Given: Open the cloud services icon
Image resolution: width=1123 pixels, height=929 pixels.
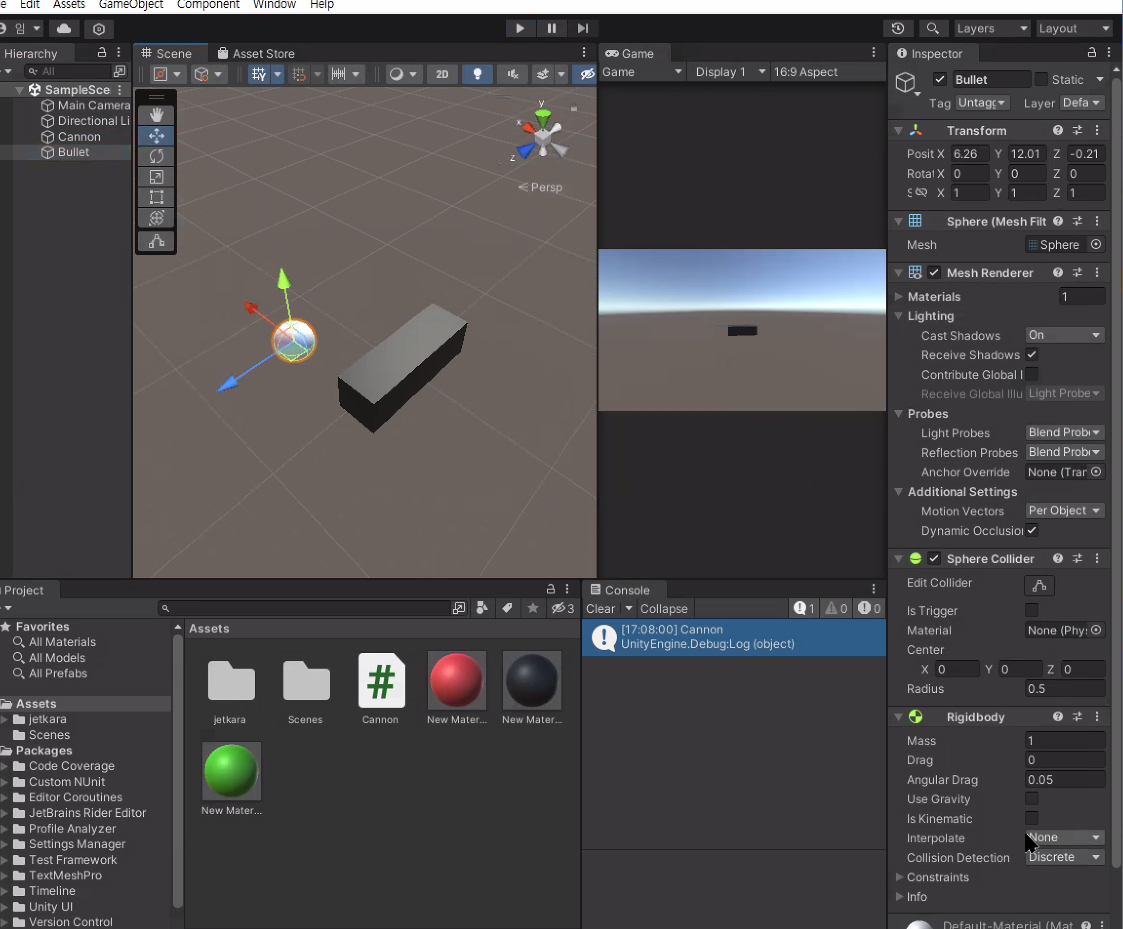Looking at the screenshot, I should click(x=64, y=29).
